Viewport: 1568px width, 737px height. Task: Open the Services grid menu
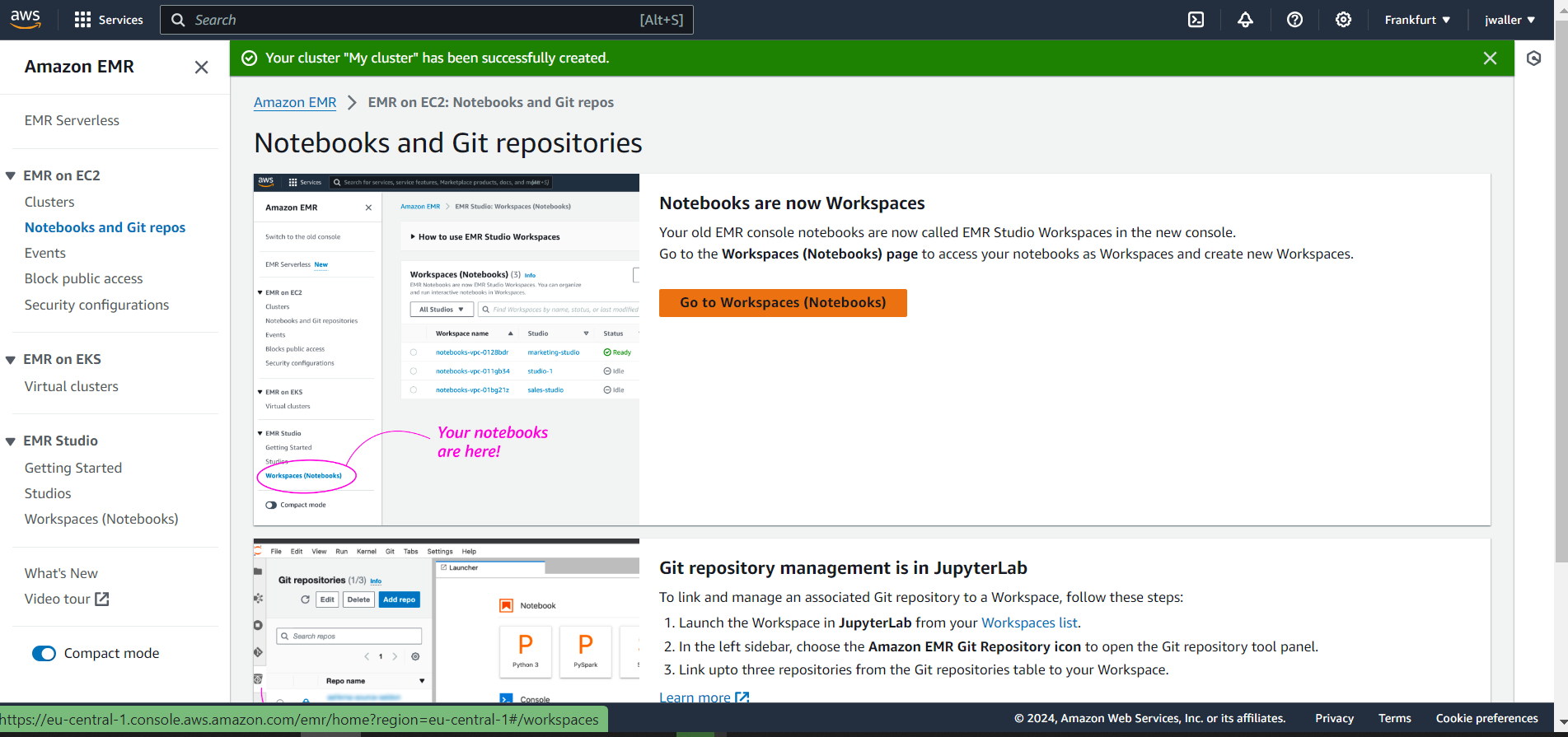108,20
